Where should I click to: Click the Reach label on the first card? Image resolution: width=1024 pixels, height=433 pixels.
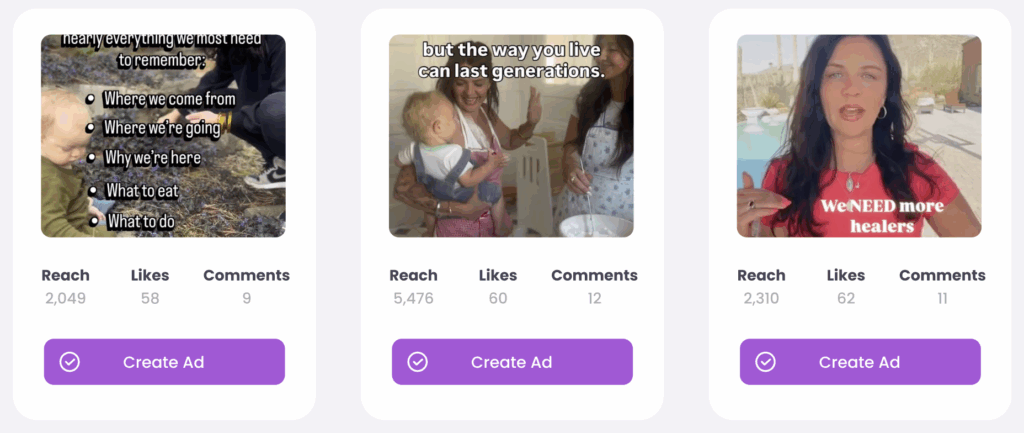pos(65,276)
